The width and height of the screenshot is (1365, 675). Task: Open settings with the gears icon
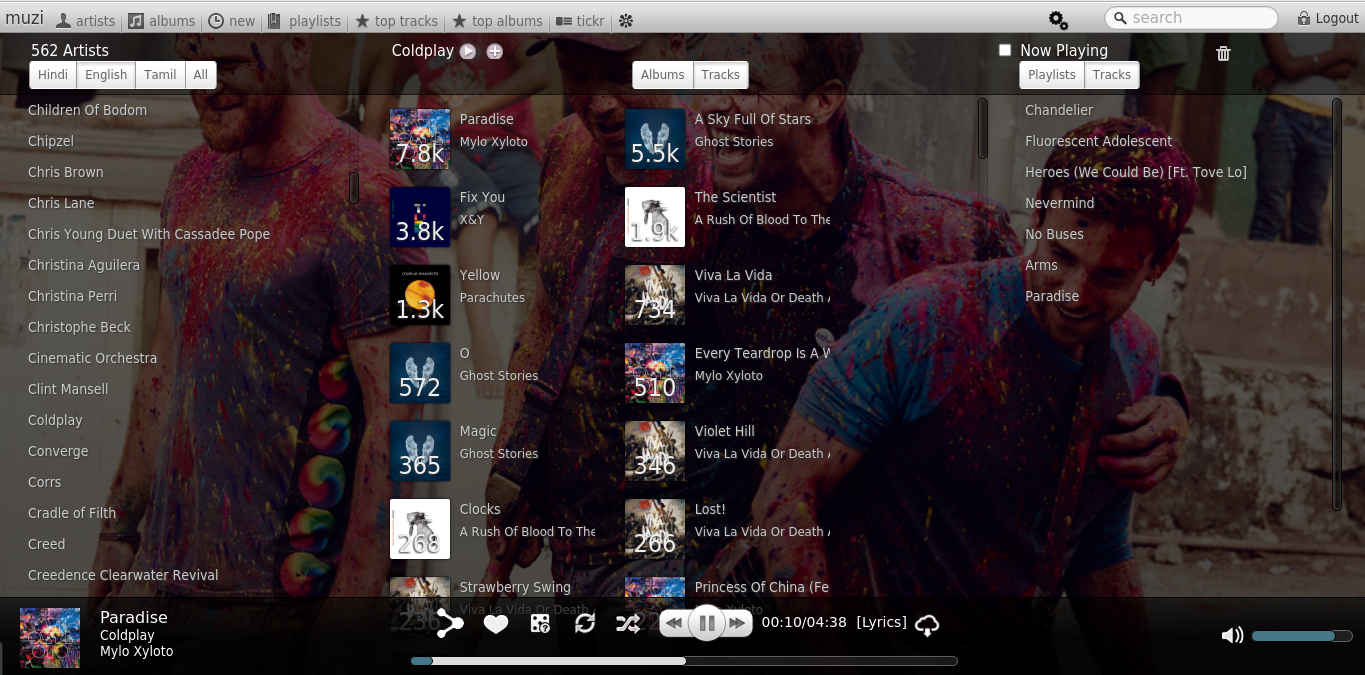1058,20
